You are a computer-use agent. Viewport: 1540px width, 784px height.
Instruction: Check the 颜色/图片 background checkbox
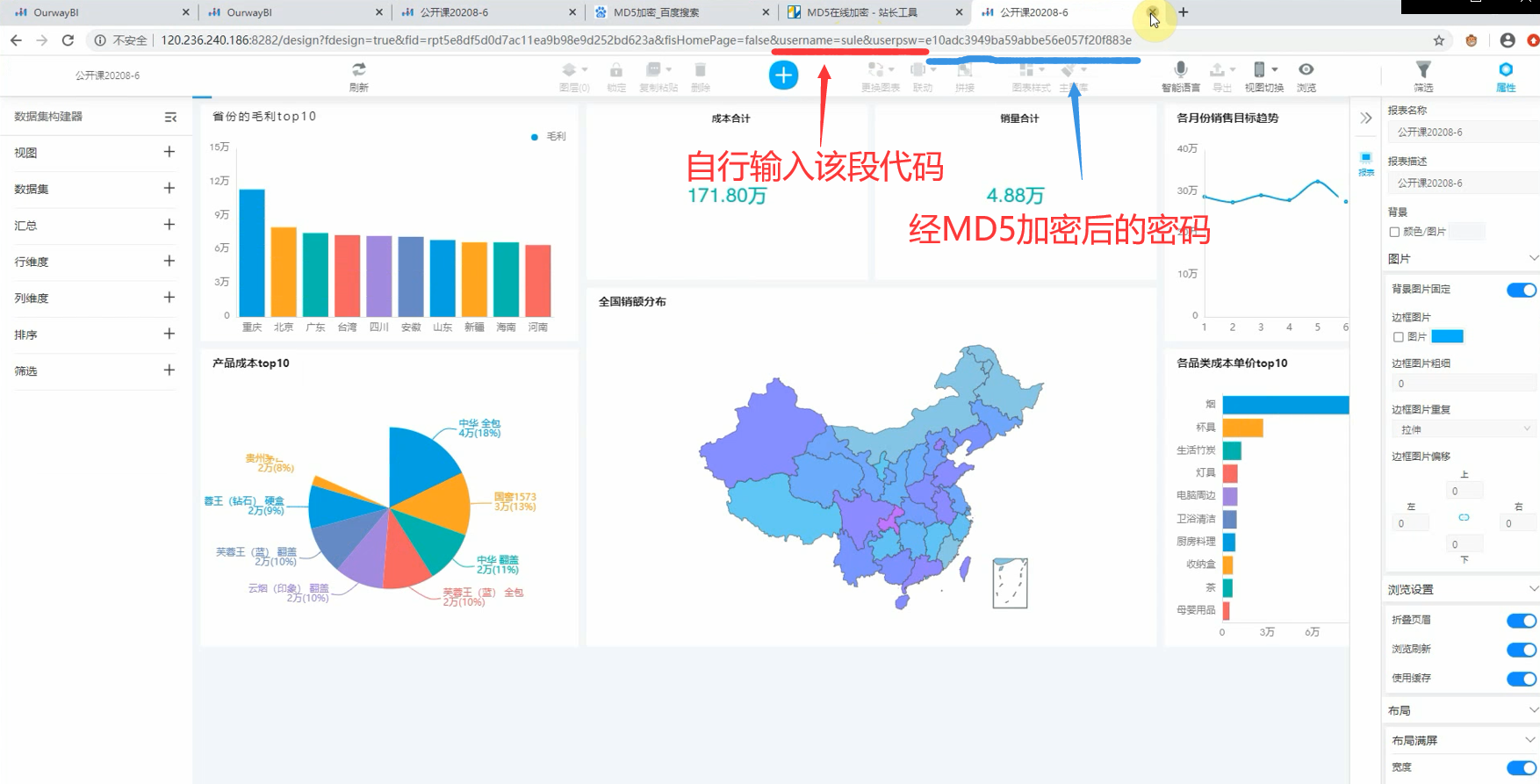pyautogui.click(x=1394, y=232)
